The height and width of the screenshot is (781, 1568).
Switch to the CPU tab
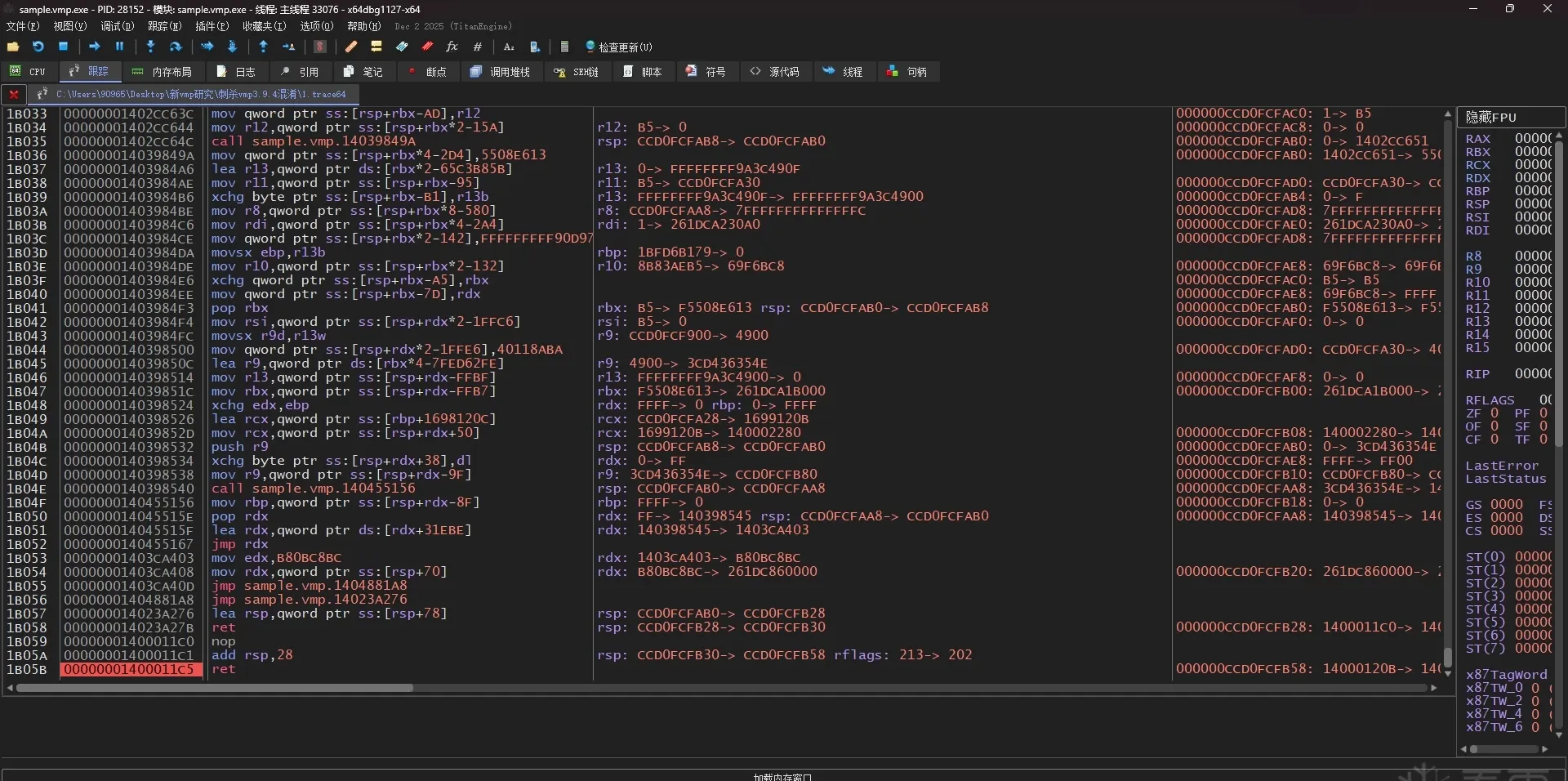coord(28,72)
